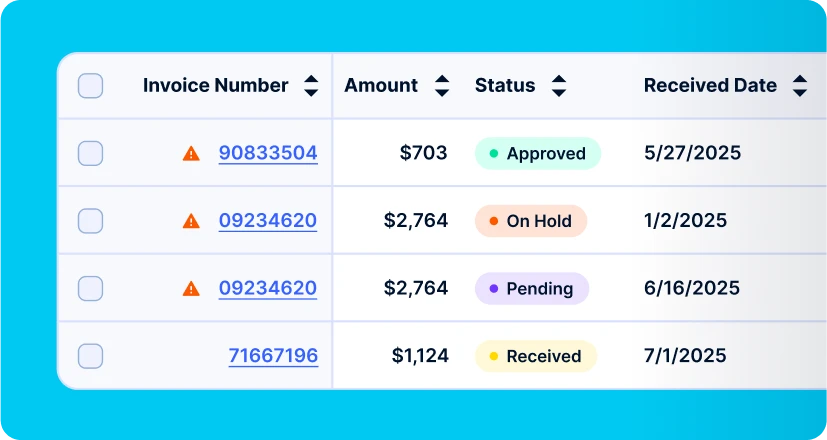Sort by Invoice Number using sort arrows
Viewport: 827px width, 440px height.
point(311,85)
